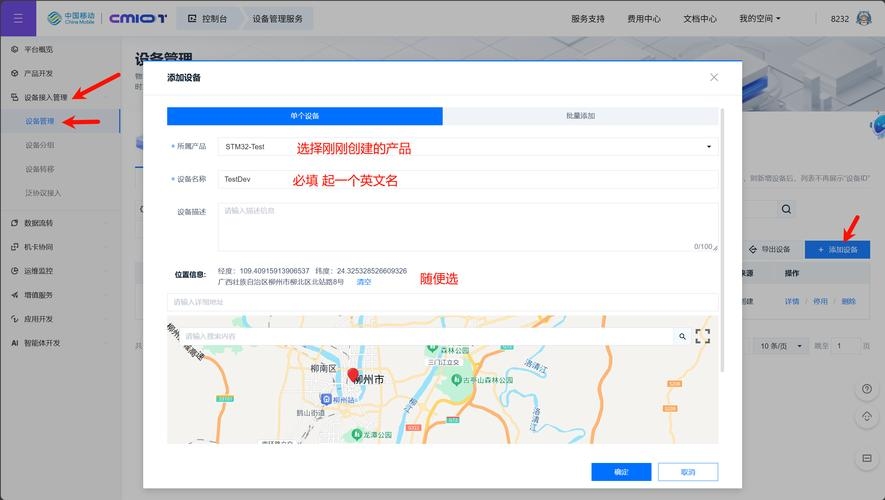The height and width of the screenshot is (500, 885).
Task: Open 服务支持 menu
Action: tap(588, 19)
